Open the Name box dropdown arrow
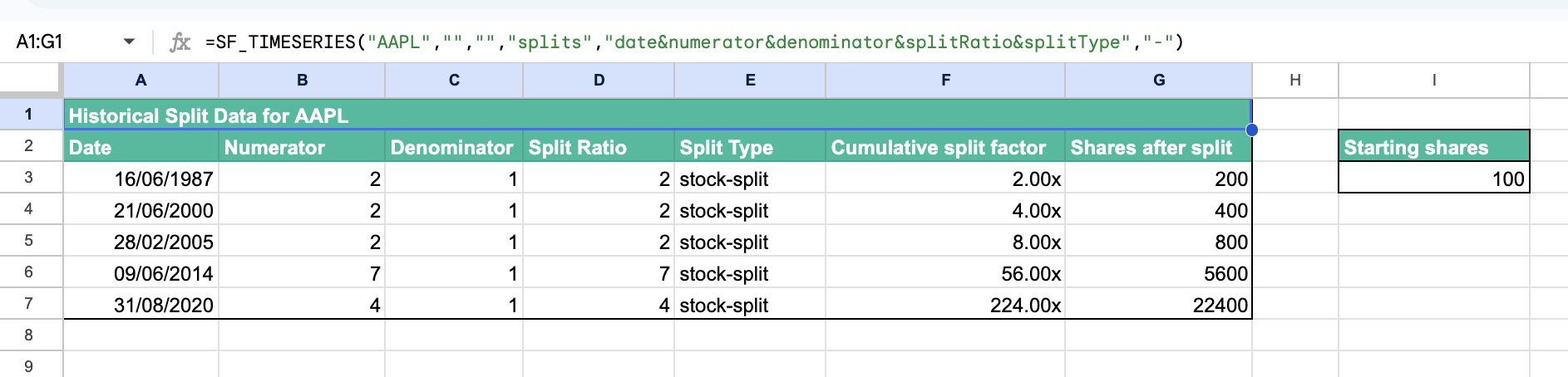This screenshot has height=377, width=1568. (x=129, y=42)
